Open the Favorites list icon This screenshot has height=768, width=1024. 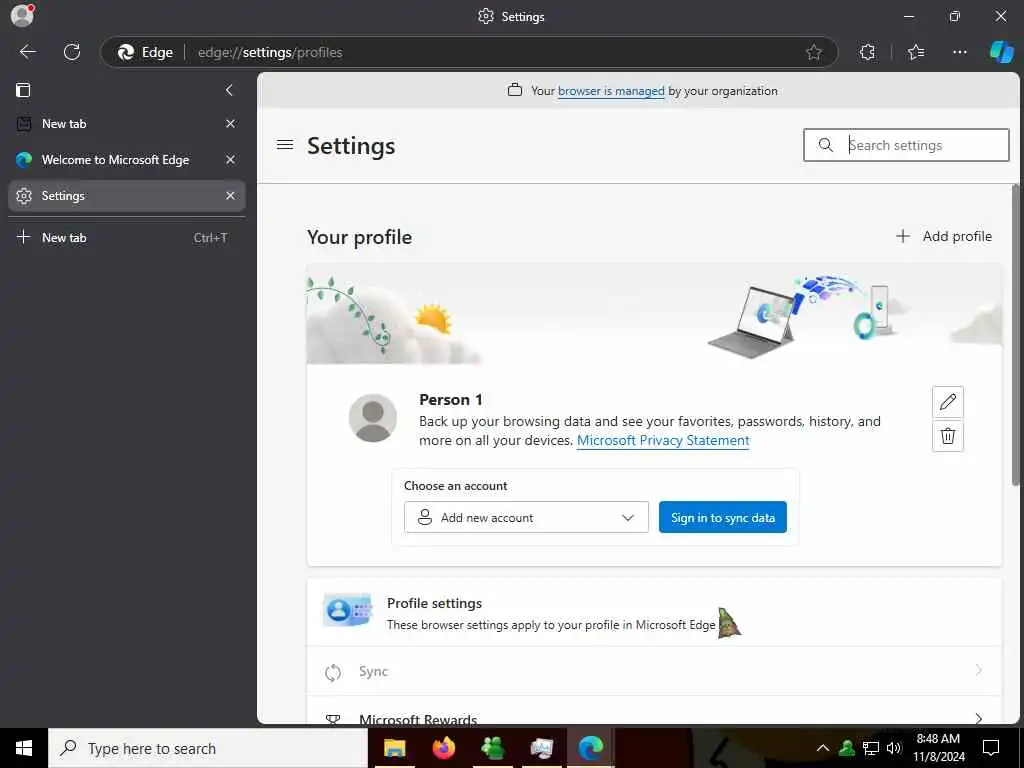pyautogui.click(x=916, y=52)
